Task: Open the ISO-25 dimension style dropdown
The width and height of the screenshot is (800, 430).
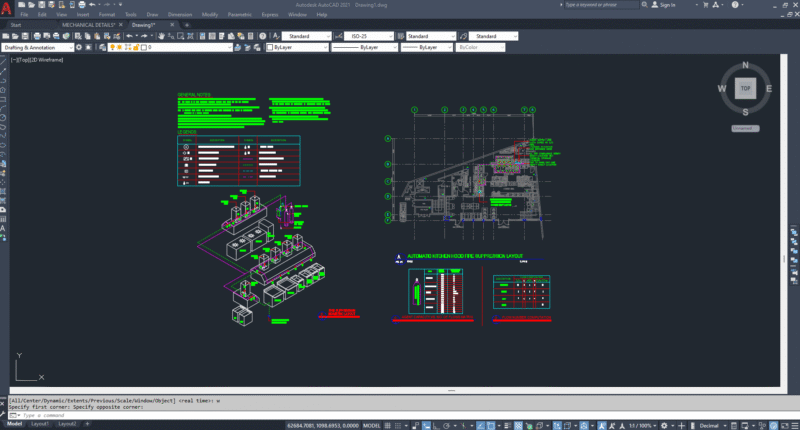Action: (x=369, y=36)
